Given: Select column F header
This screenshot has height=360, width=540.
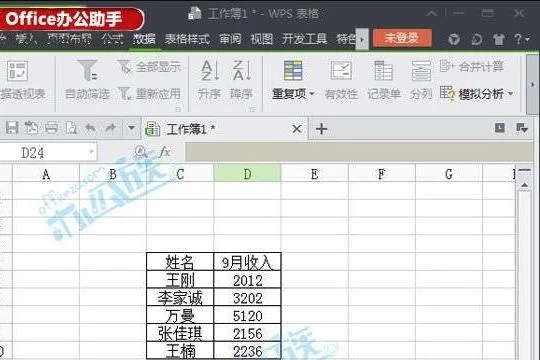Looking at the screenshot, I should 381,174.
